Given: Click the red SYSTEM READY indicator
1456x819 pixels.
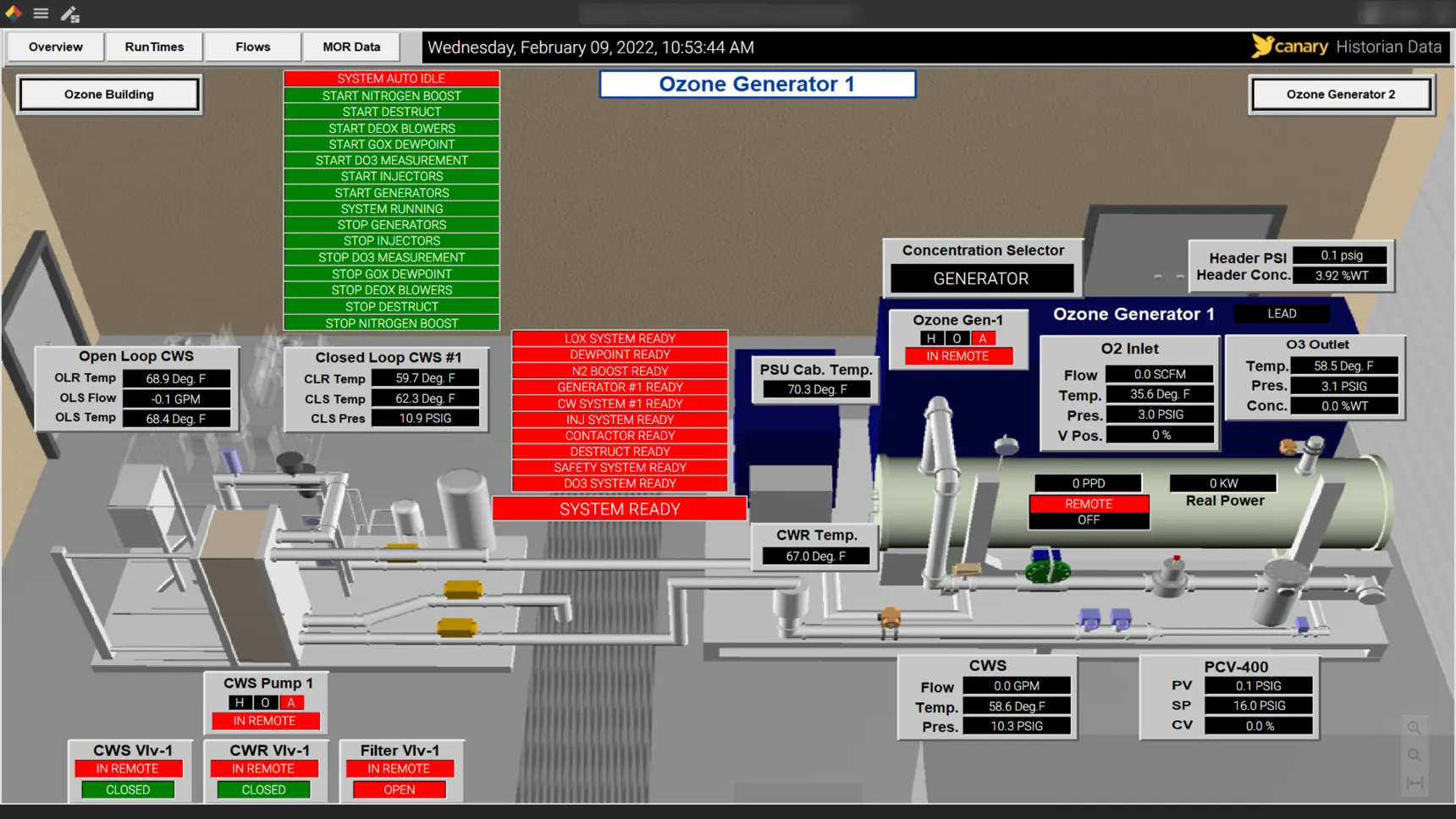Looking at the screenshot, I should (620, 509).
